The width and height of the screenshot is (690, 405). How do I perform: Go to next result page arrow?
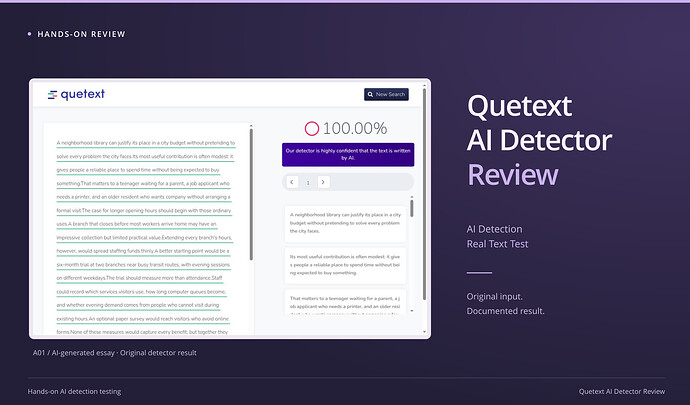coord(323,182)
